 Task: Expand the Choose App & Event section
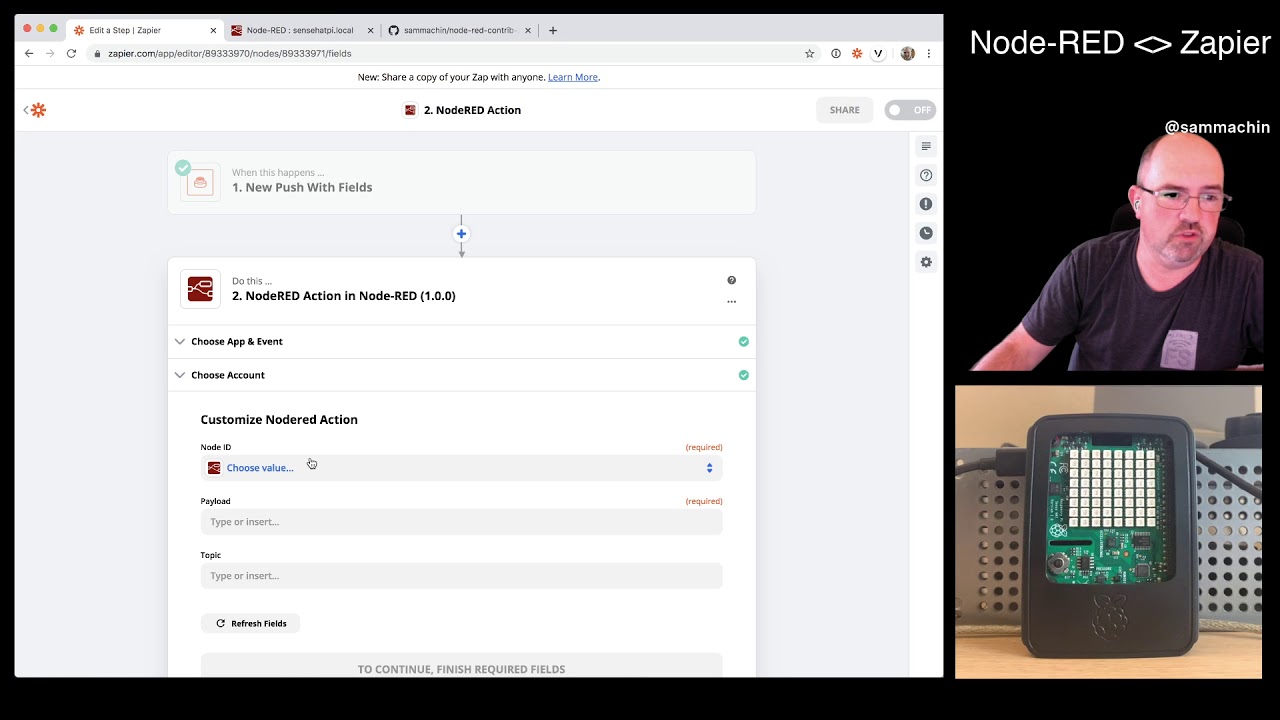coord(461,341)
